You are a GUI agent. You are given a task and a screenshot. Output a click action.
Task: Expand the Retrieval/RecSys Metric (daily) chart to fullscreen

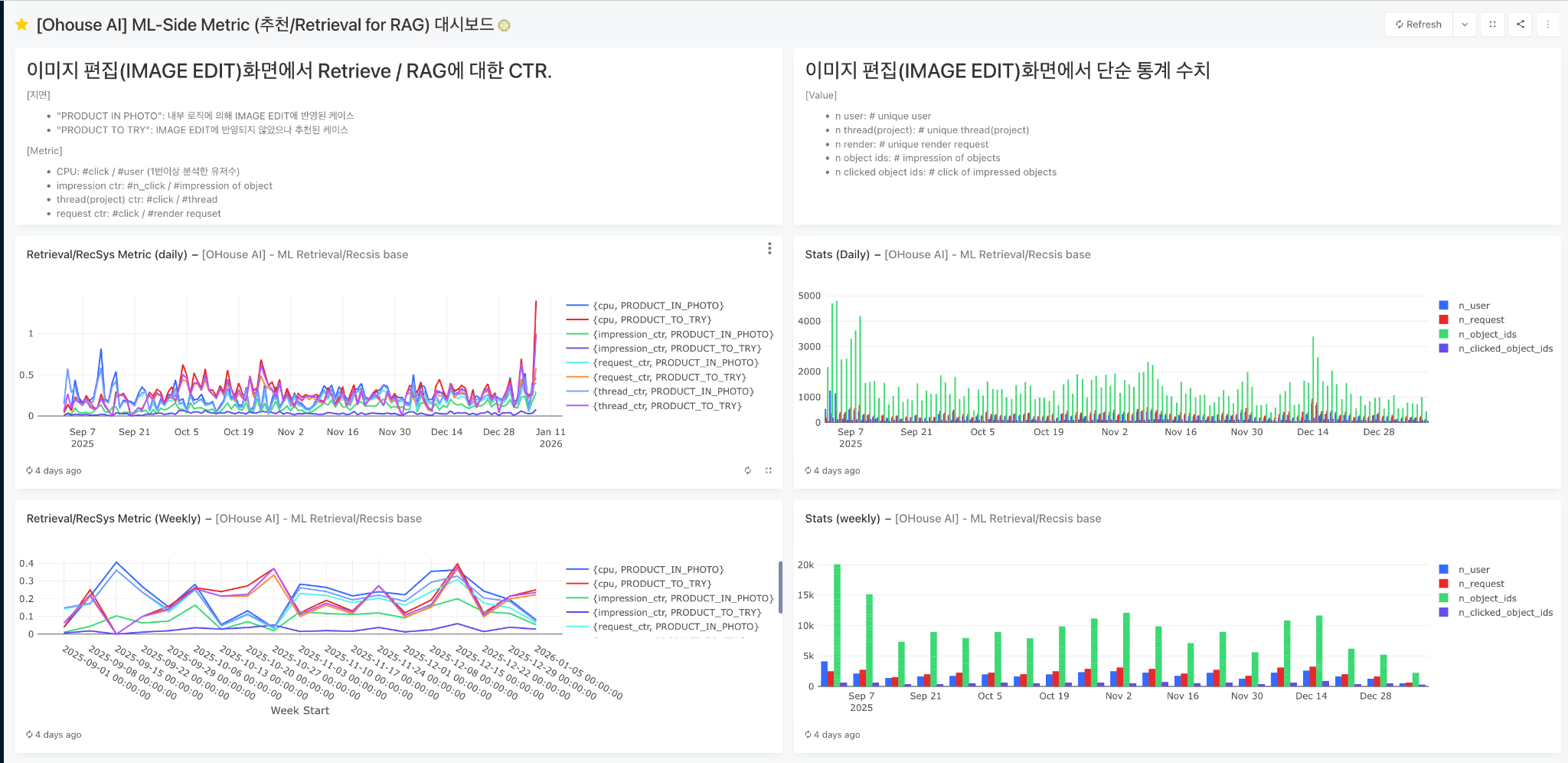(x=769, y=470)
